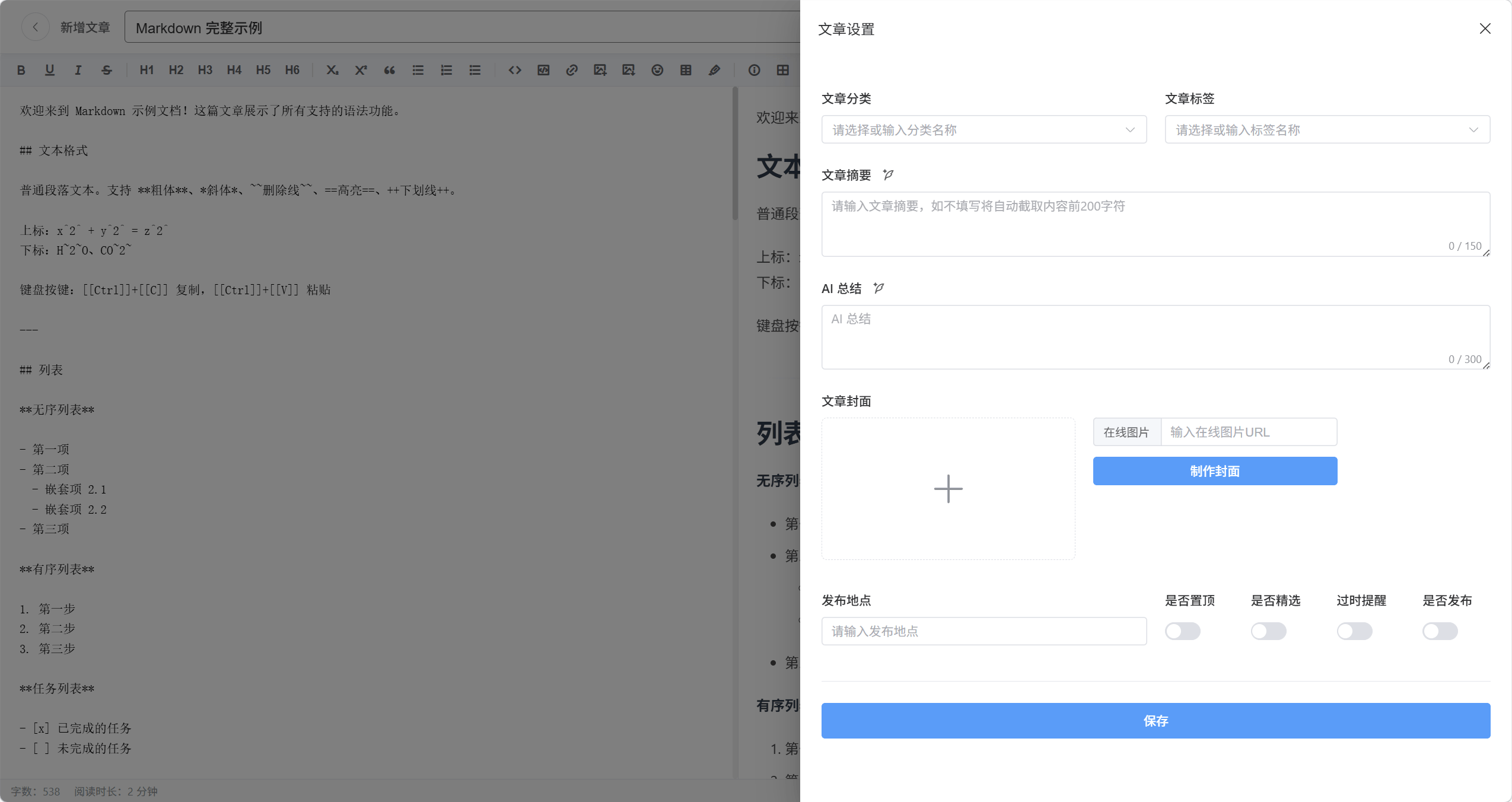Click the 字数: 538 status text

[36, 791]
